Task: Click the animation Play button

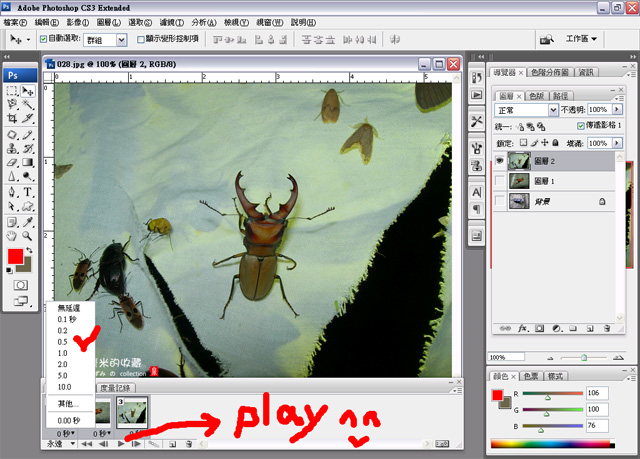Action: (x=122, y=442)
